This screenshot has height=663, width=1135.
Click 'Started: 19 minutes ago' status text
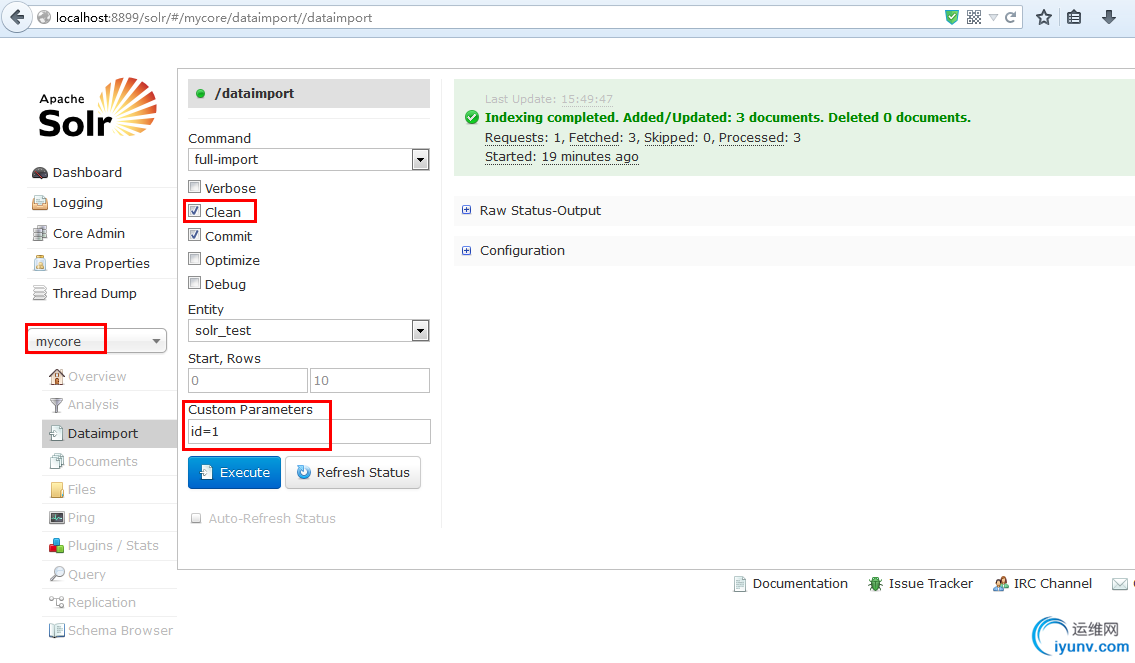(562, 156)
